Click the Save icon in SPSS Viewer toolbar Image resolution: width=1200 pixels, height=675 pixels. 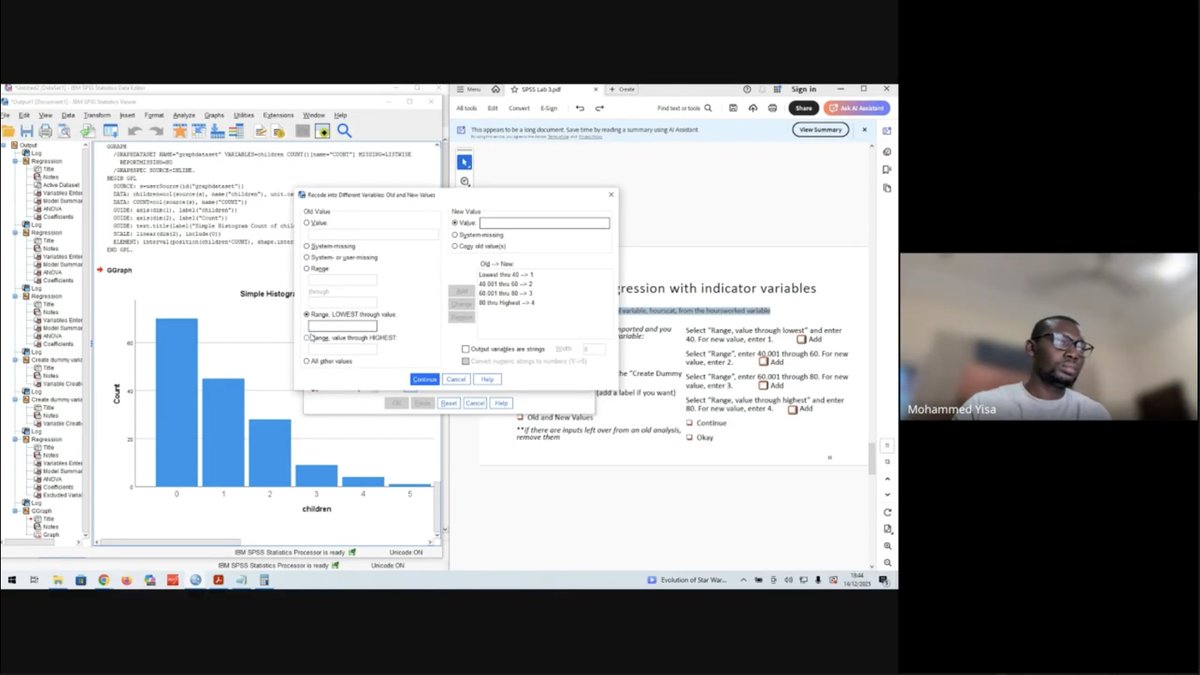27,130
